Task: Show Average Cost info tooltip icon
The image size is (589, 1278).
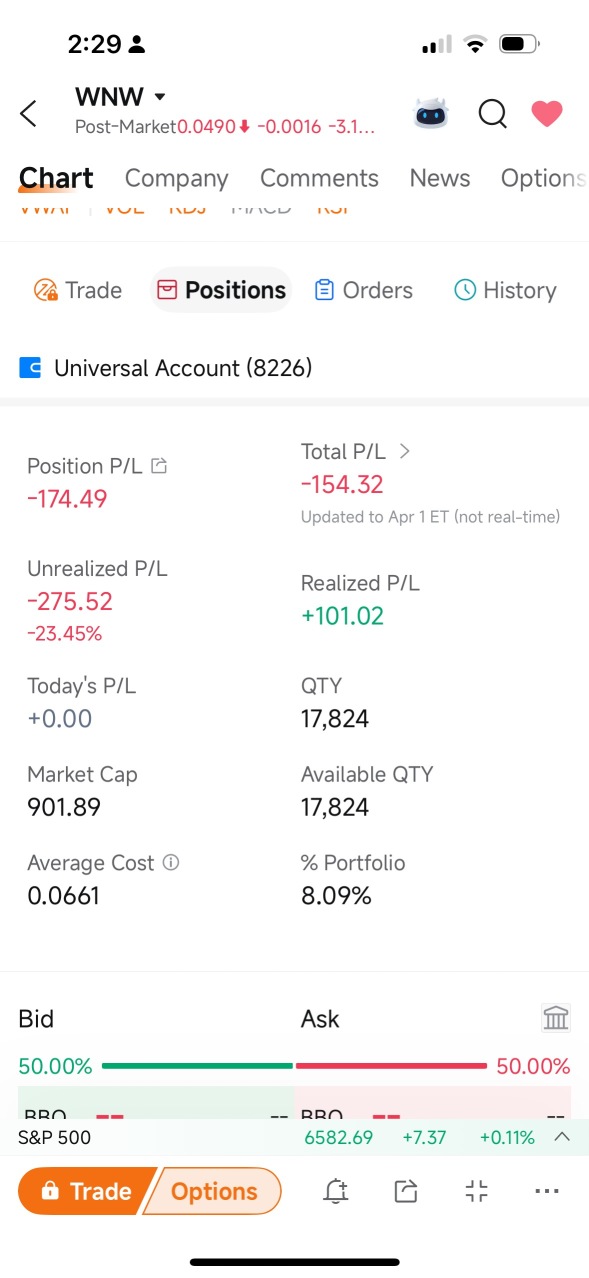Action: [171, 862]
